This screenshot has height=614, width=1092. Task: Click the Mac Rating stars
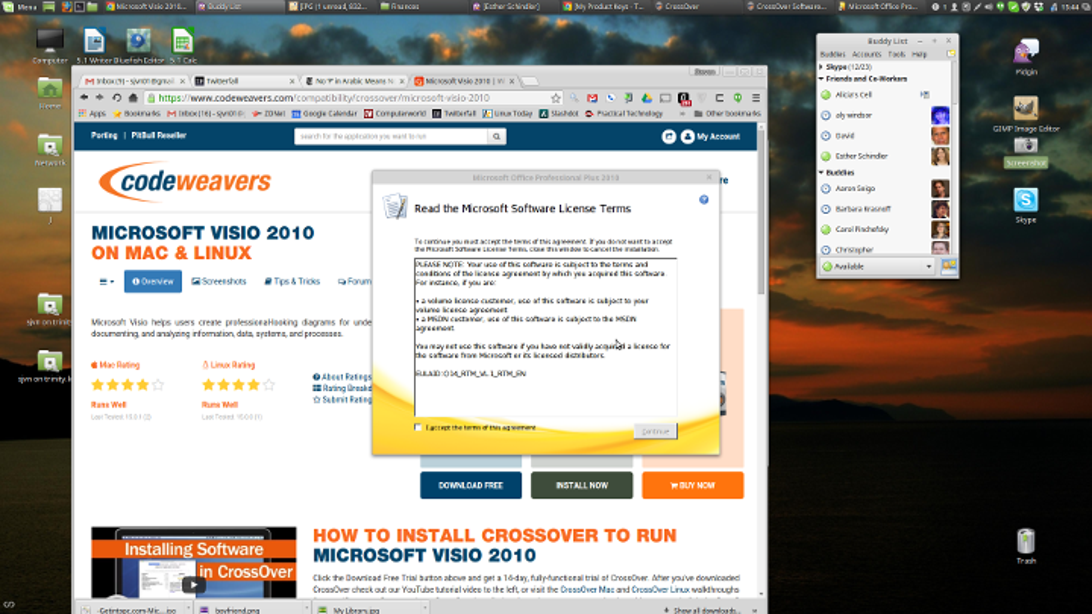[127, 385]
